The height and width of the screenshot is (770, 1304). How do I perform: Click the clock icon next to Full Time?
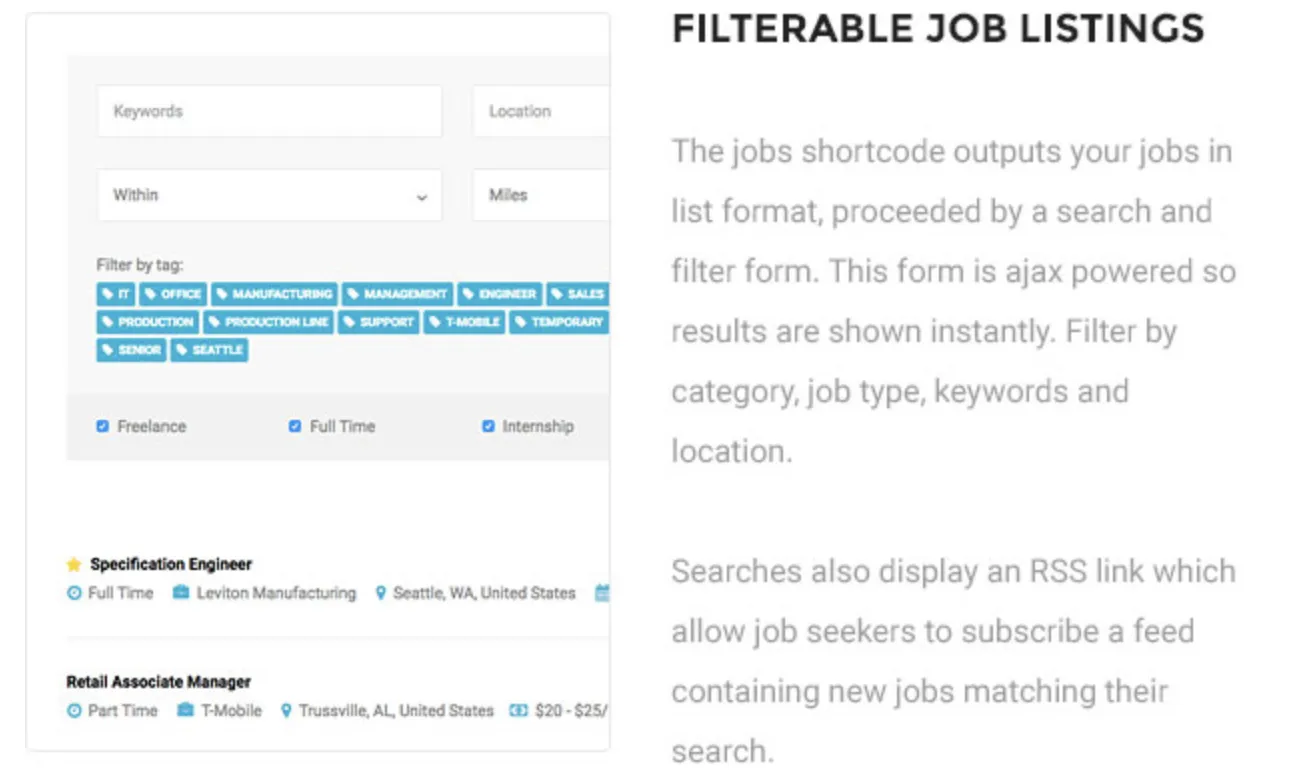74,593
